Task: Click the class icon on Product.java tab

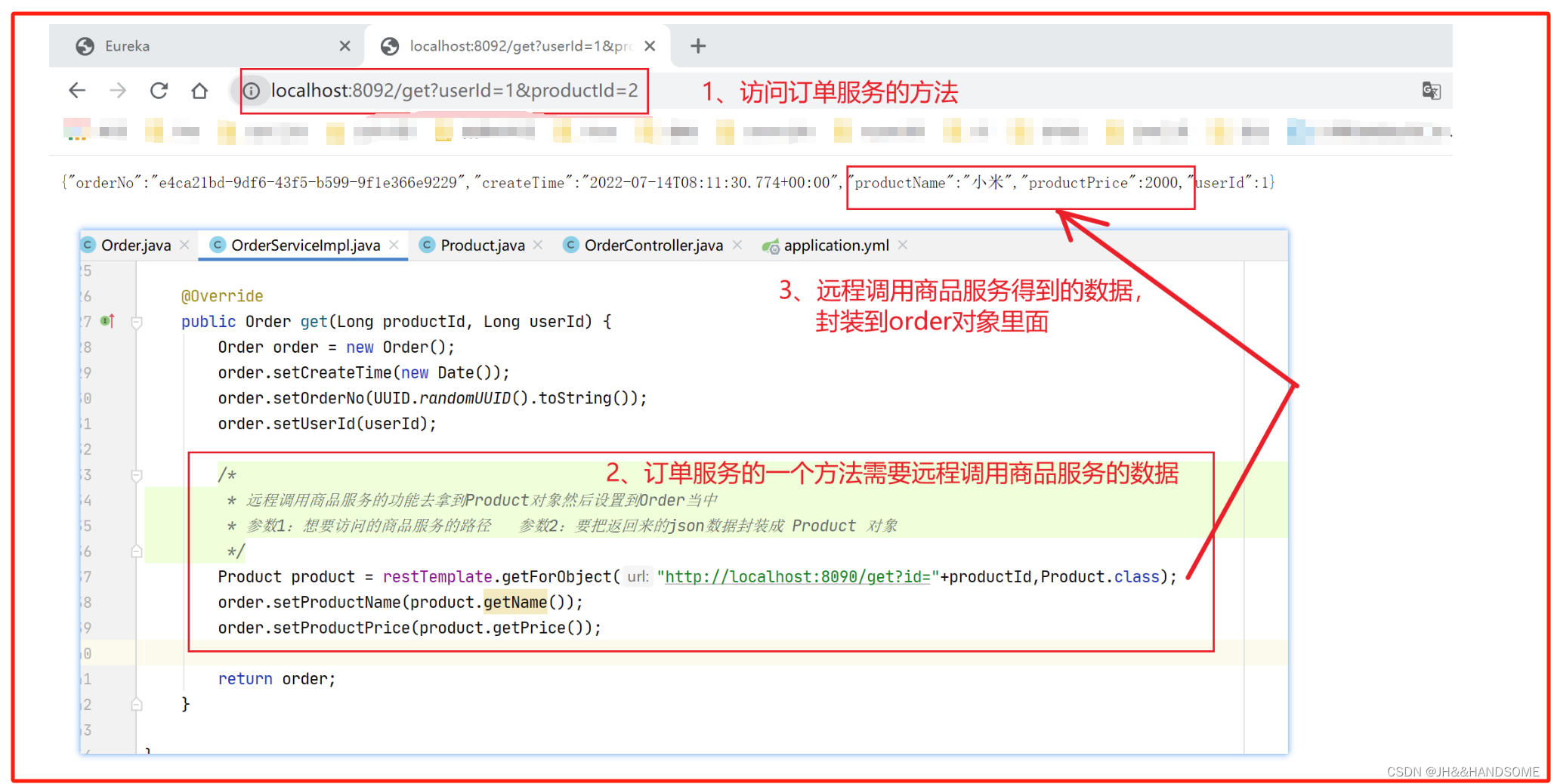Action: coord(427,245)
